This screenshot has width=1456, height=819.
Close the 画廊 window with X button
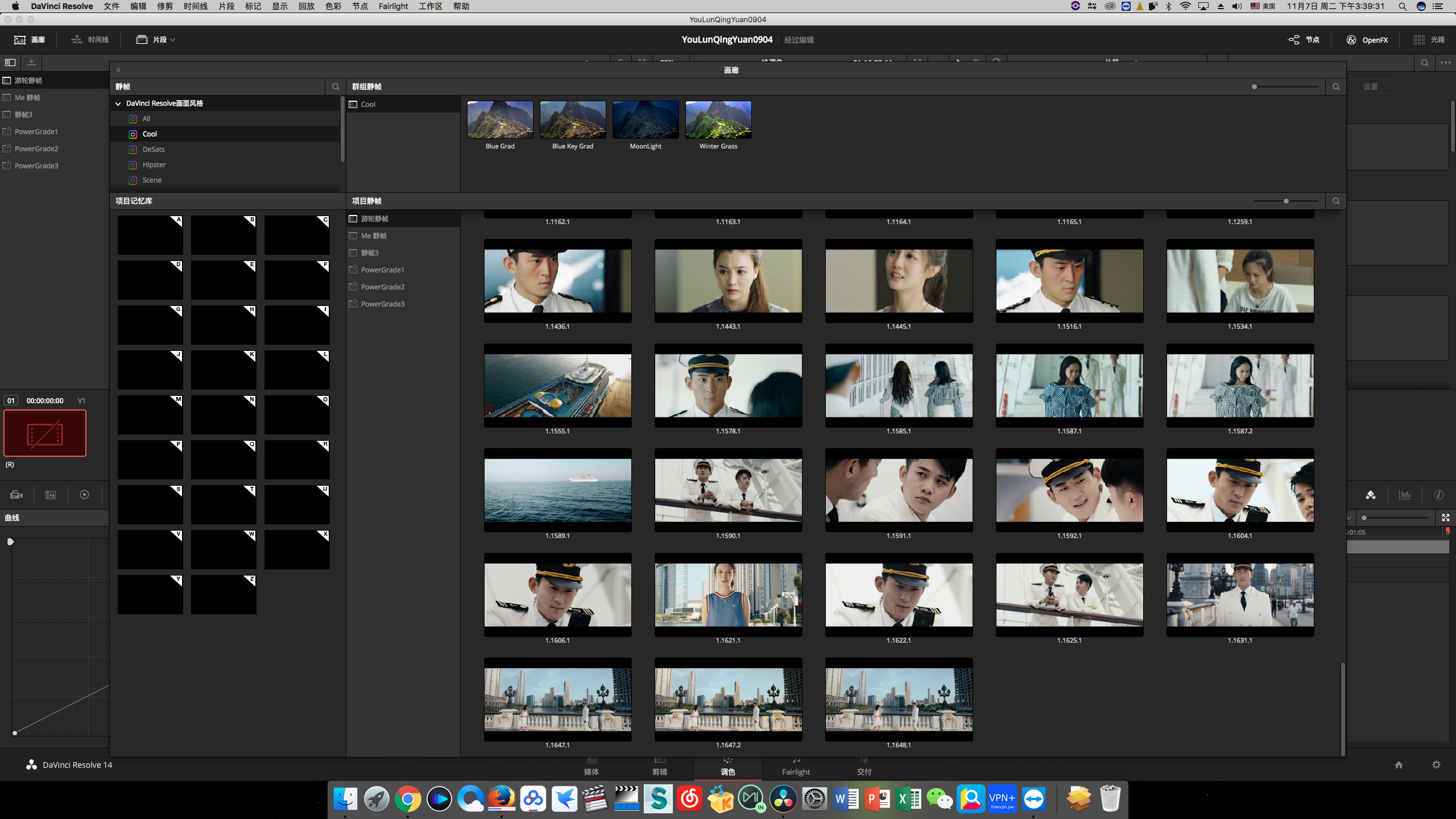coord(118,70)
